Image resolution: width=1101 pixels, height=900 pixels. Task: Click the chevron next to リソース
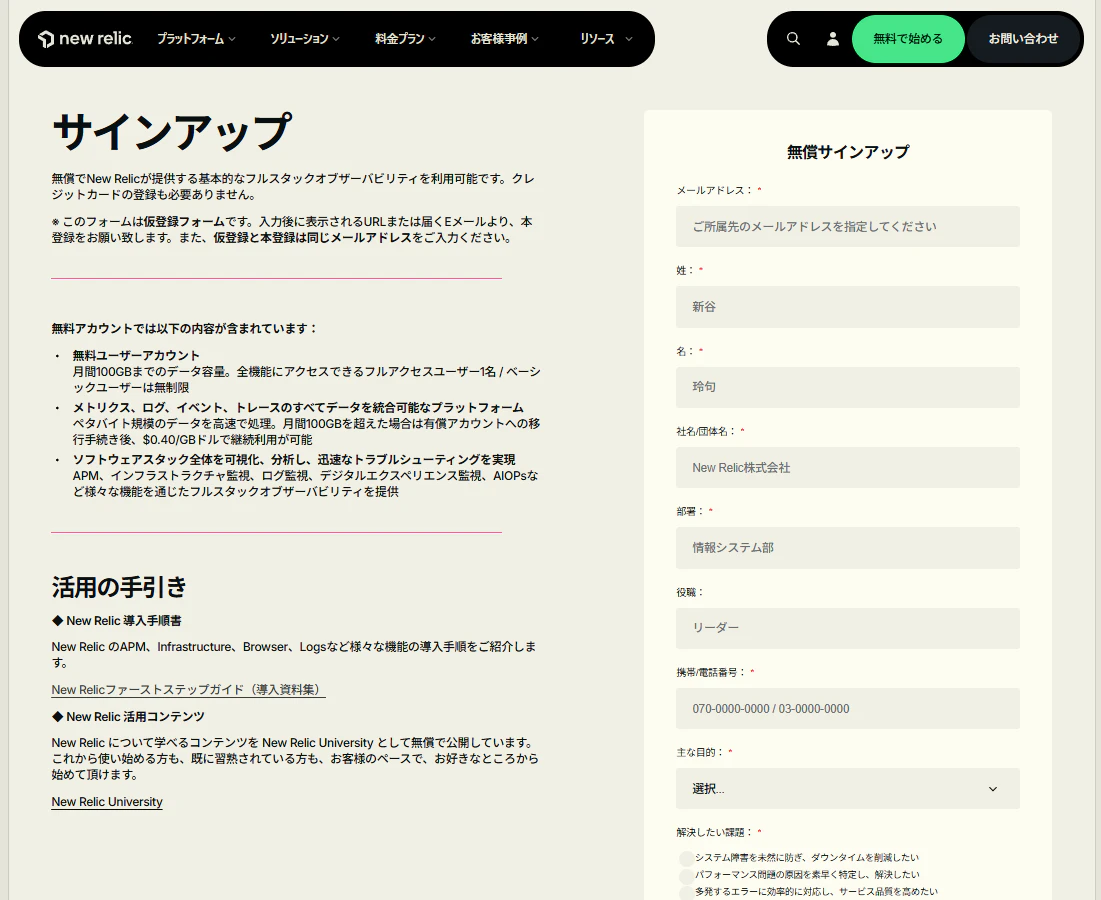click(628, 39)
